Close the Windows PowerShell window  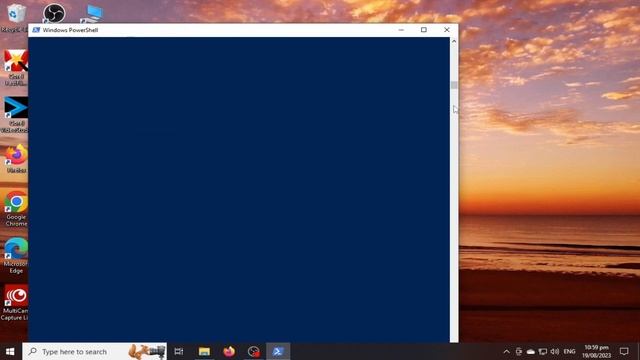pyautogui.click(x=447, y=30)
